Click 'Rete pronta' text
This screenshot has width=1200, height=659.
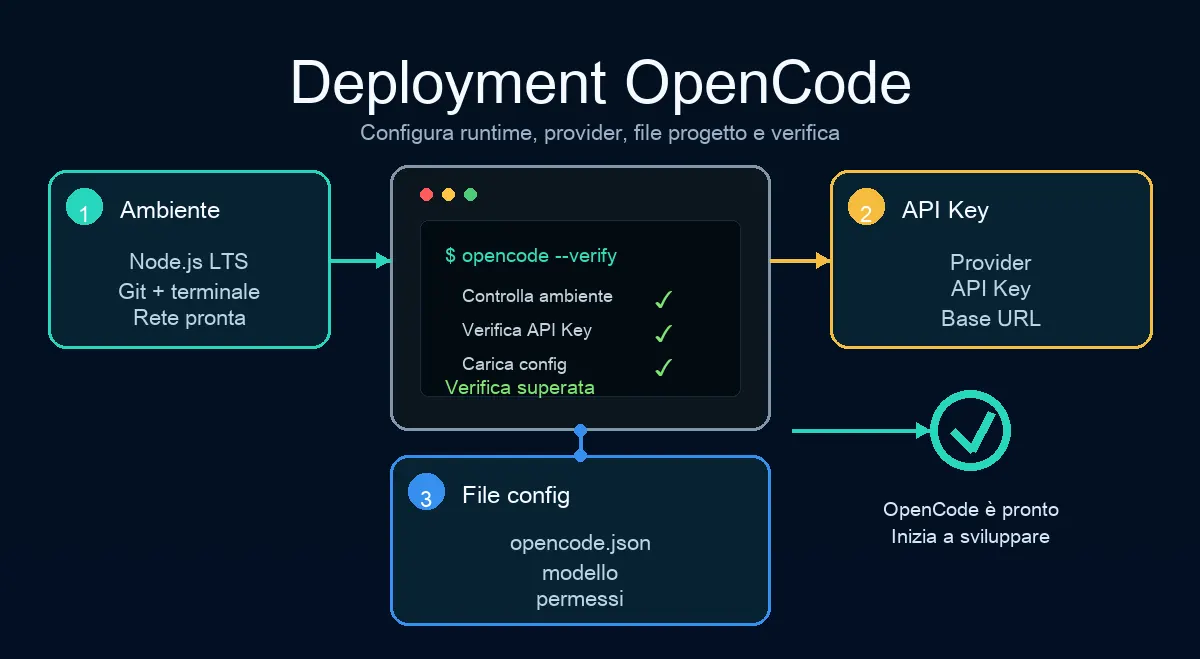pos(189,318)
